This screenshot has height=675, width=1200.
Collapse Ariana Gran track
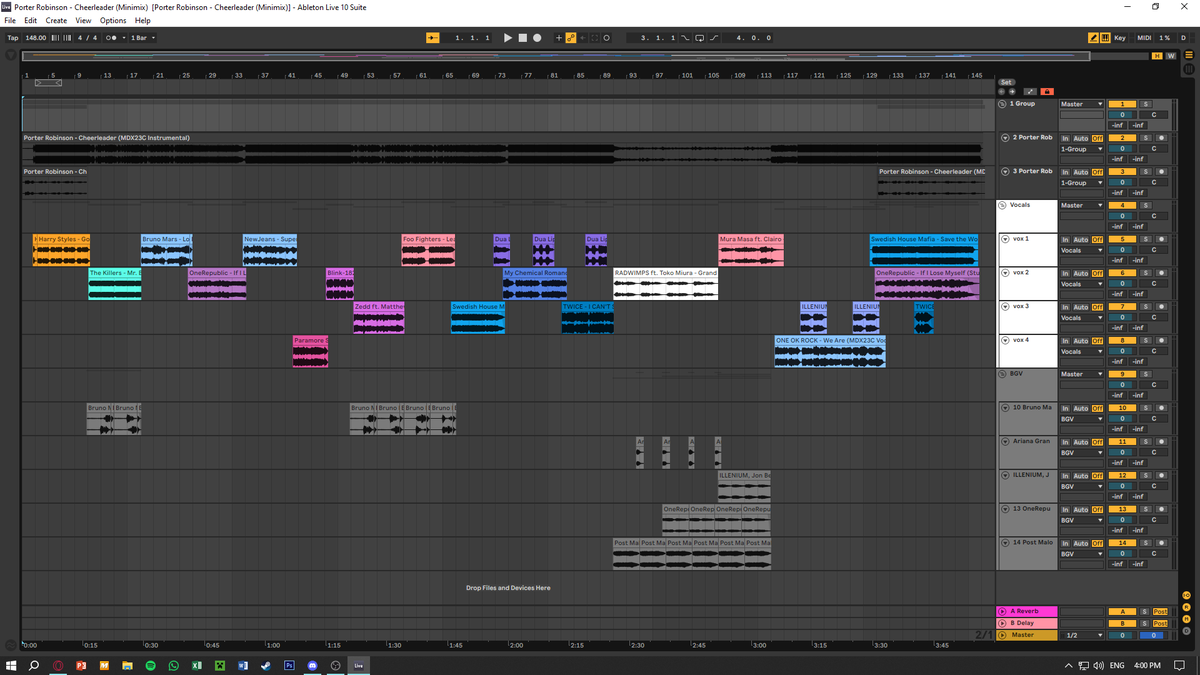coord(1005,441)
